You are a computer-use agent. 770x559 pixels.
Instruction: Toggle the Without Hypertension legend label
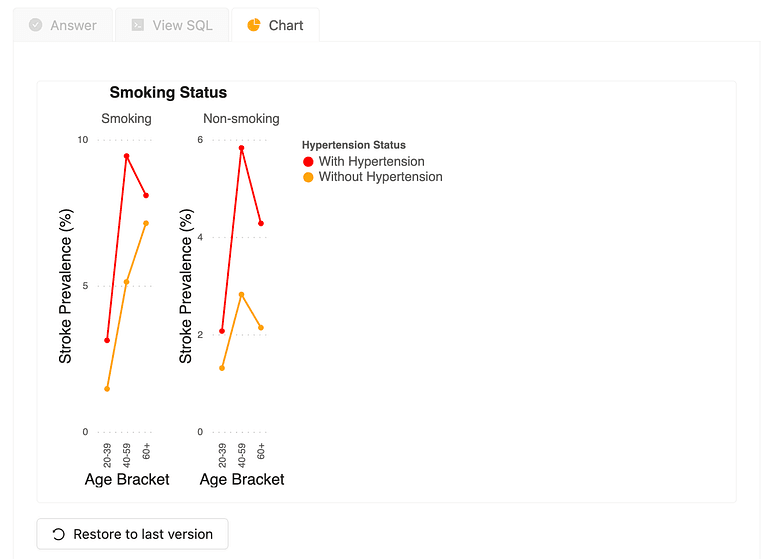(x=380, y=177)
